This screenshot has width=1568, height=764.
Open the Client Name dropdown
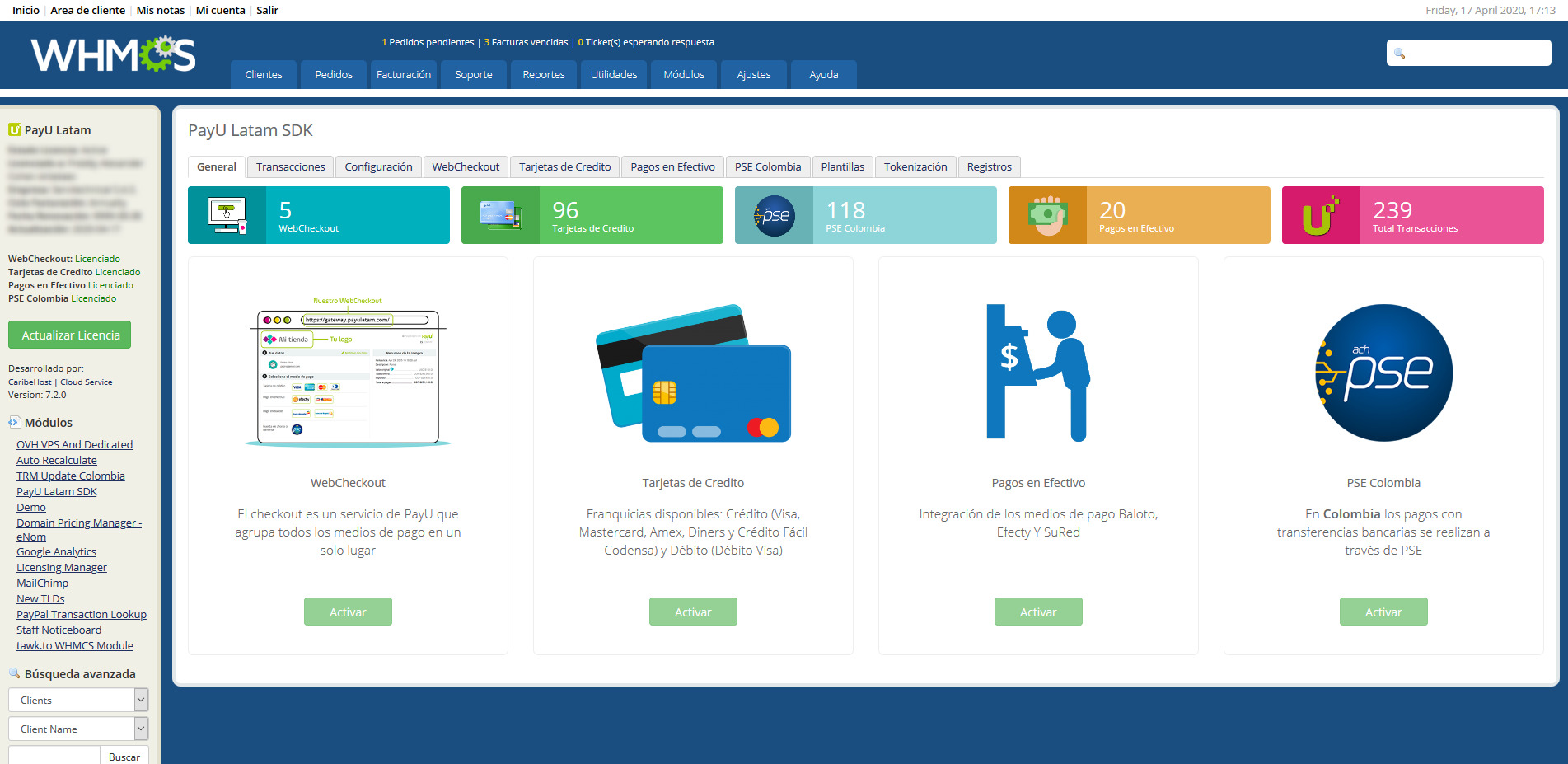tap(78, 729)
